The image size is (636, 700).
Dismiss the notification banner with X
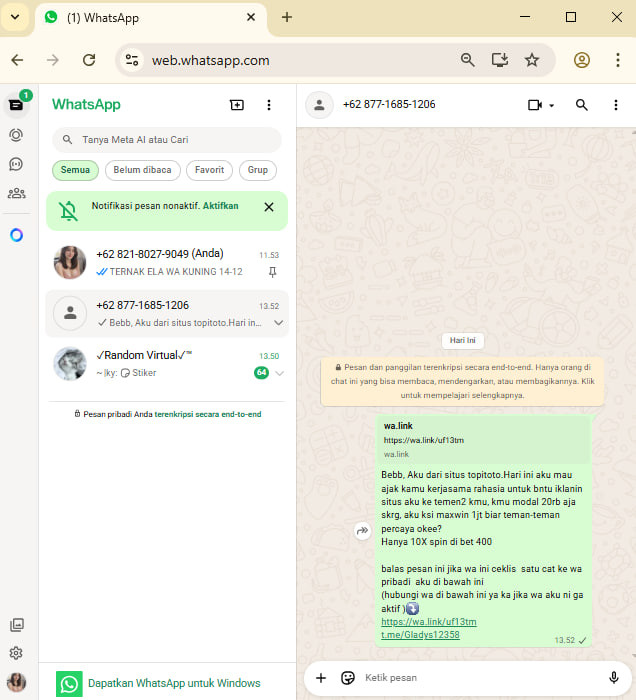(x=269, y=207)
